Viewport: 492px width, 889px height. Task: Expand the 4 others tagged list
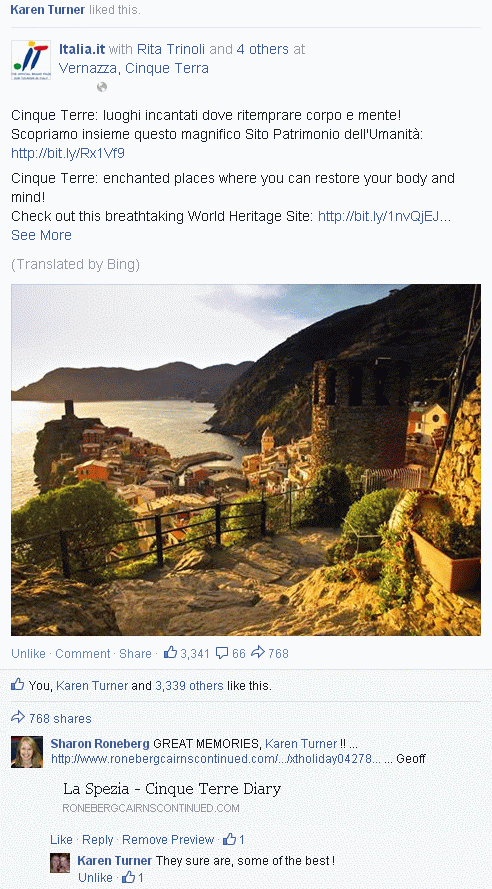pos(262,49)
